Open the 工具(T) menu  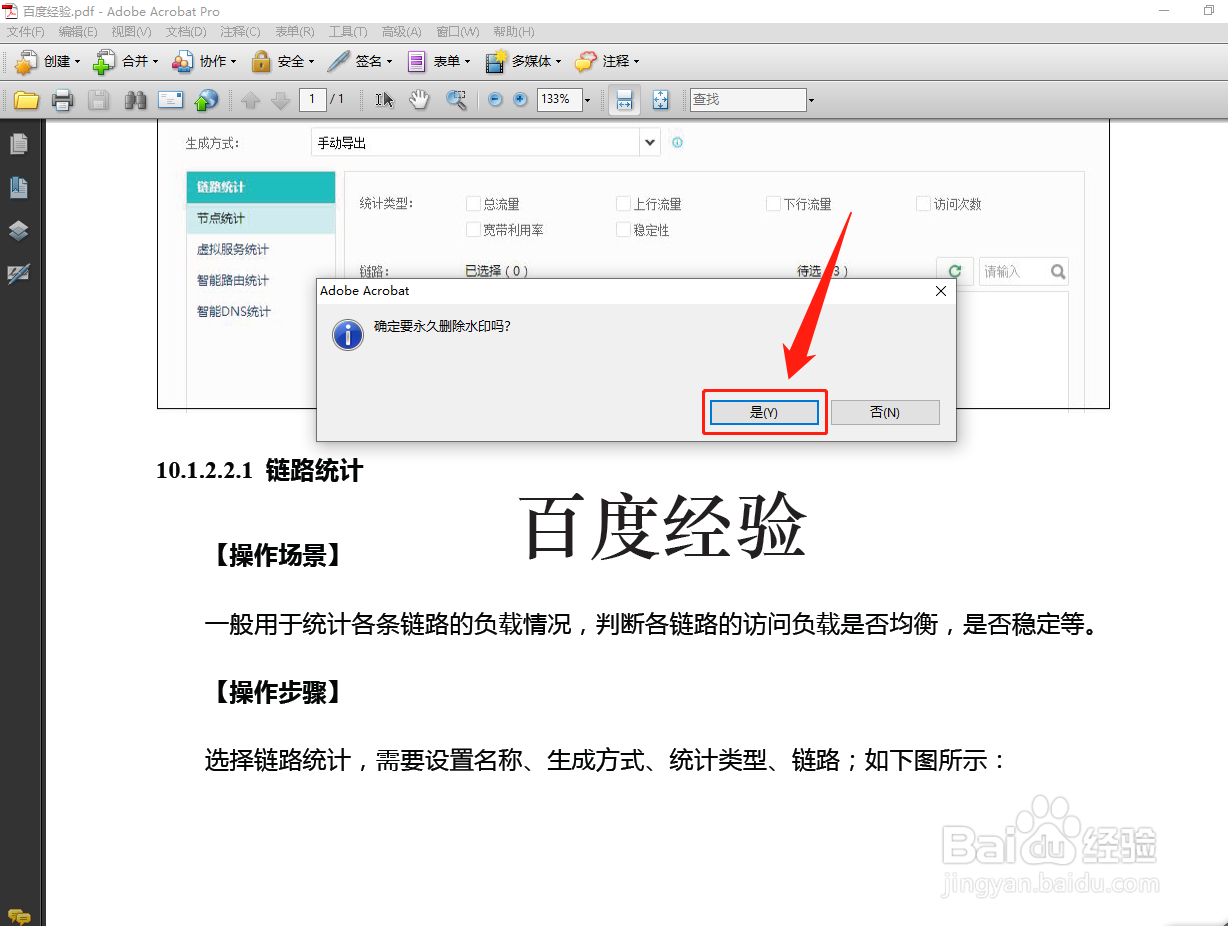coord(348,32)
